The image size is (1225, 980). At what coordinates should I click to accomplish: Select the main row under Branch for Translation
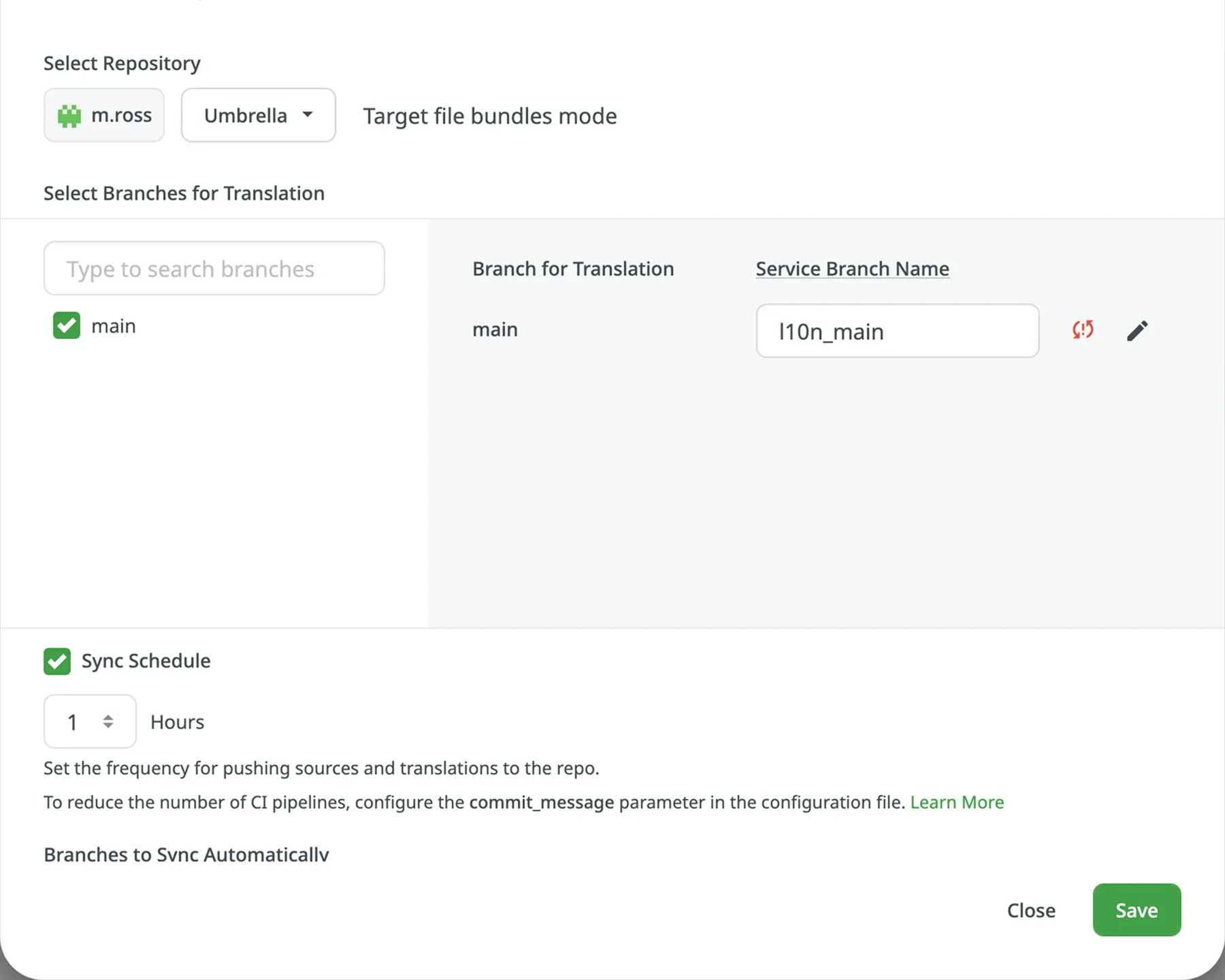[x=495, y=329]
